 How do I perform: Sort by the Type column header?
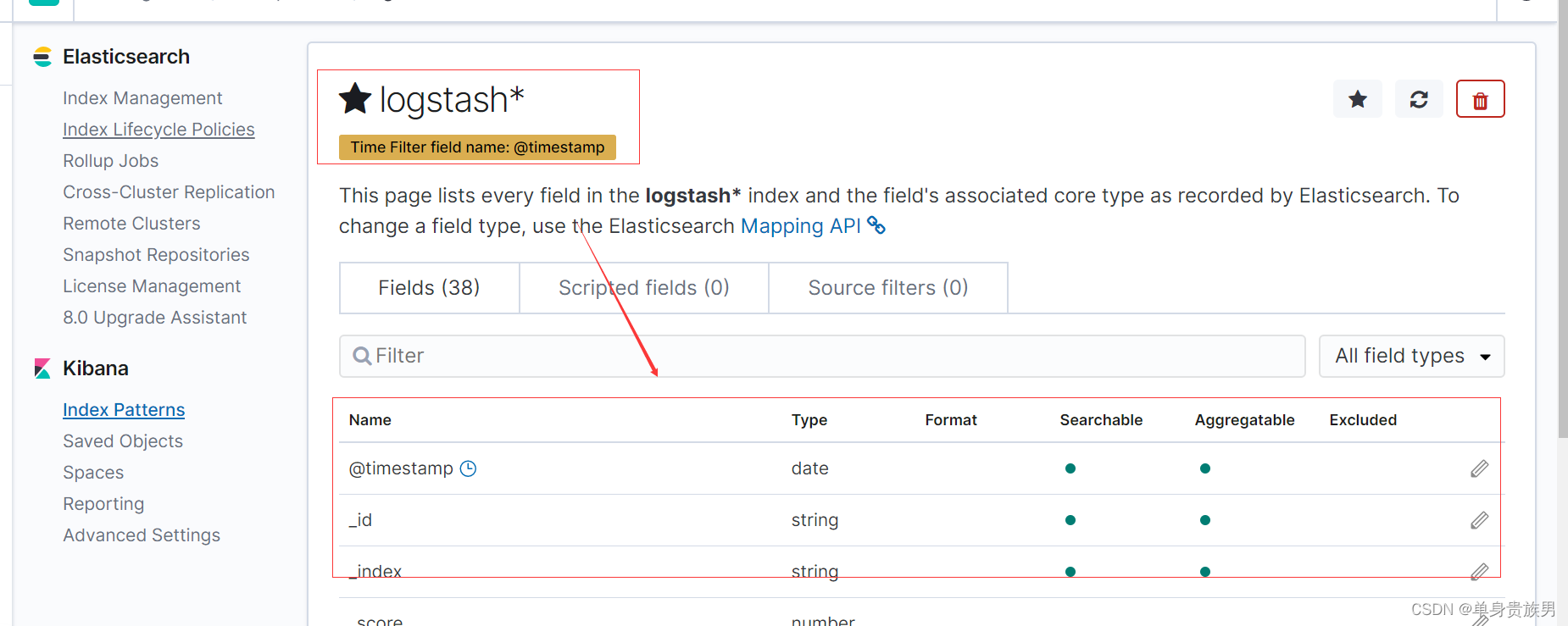pyautogui.click(x=809, y=420)
